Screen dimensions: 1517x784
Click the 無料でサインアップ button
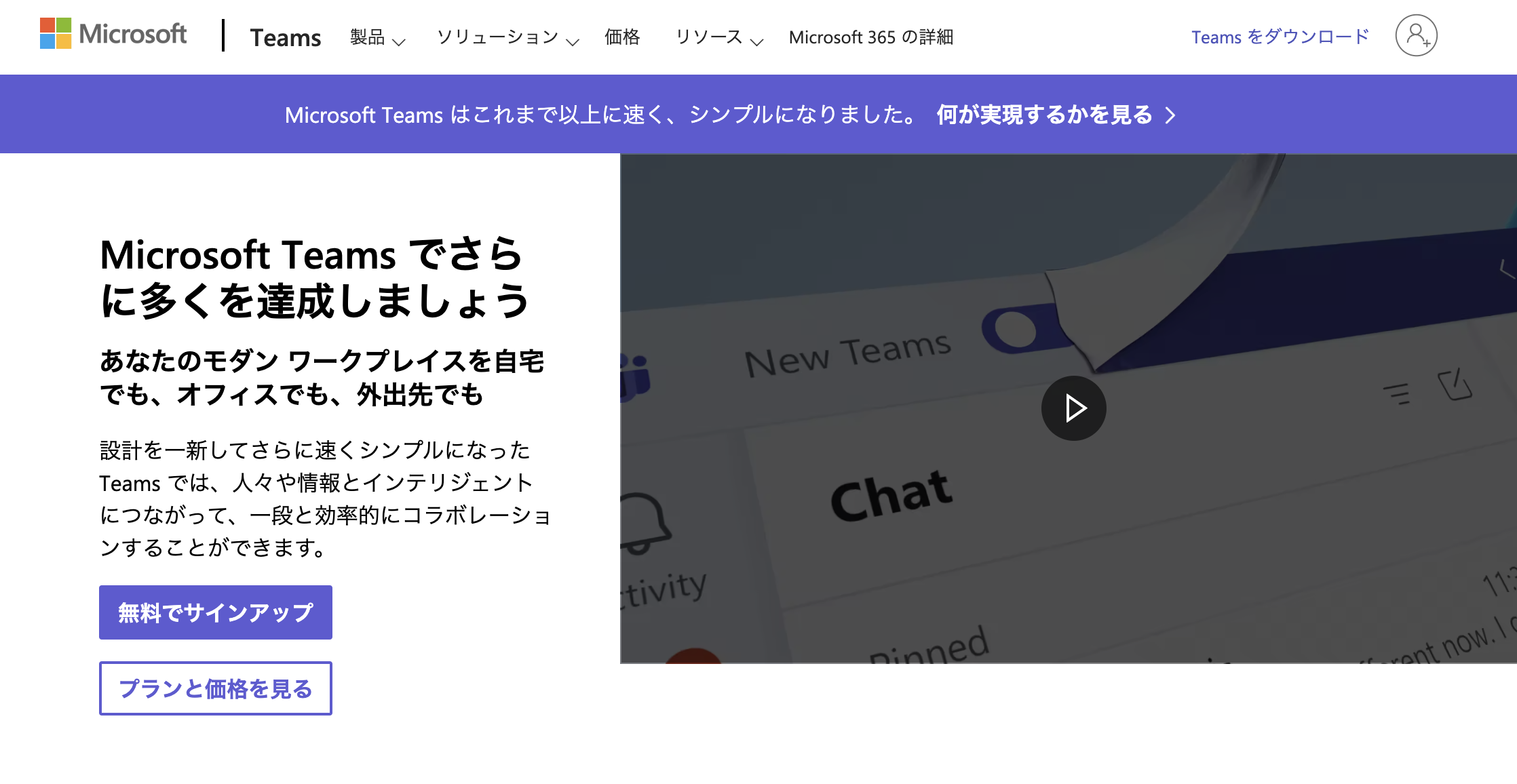216,612
